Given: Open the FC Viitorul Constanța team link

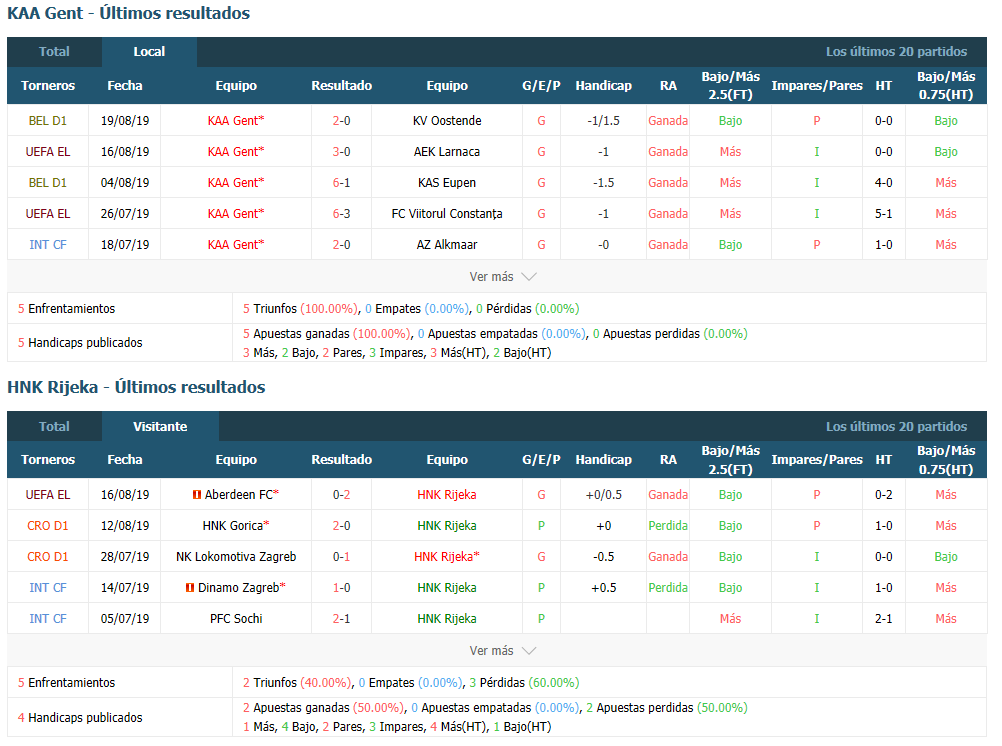Looking at the screenshot, I should (447, 214).
